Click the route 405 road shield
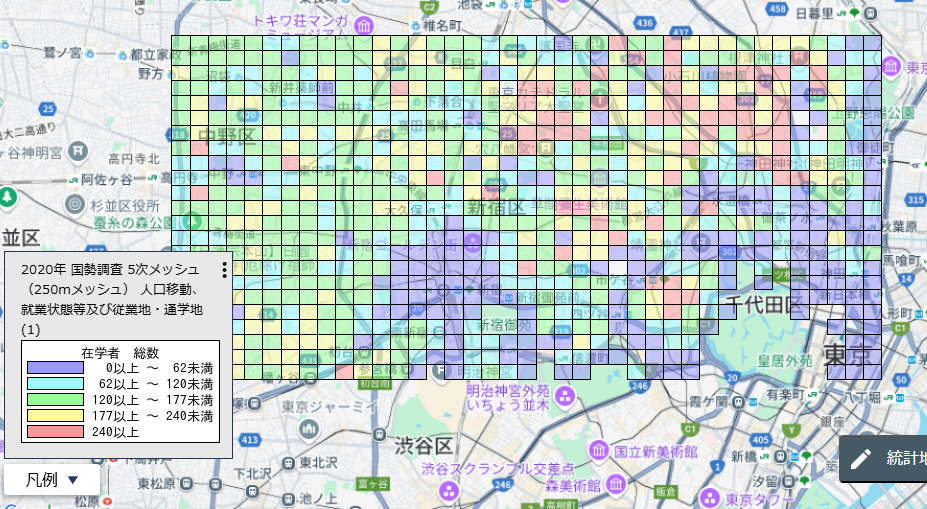 click(761, 439)
